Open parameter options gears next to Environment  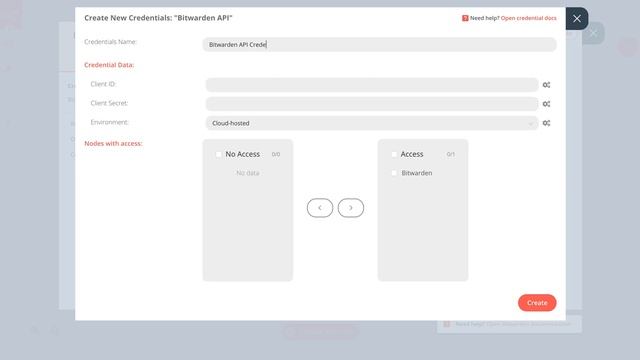point(546,123)
